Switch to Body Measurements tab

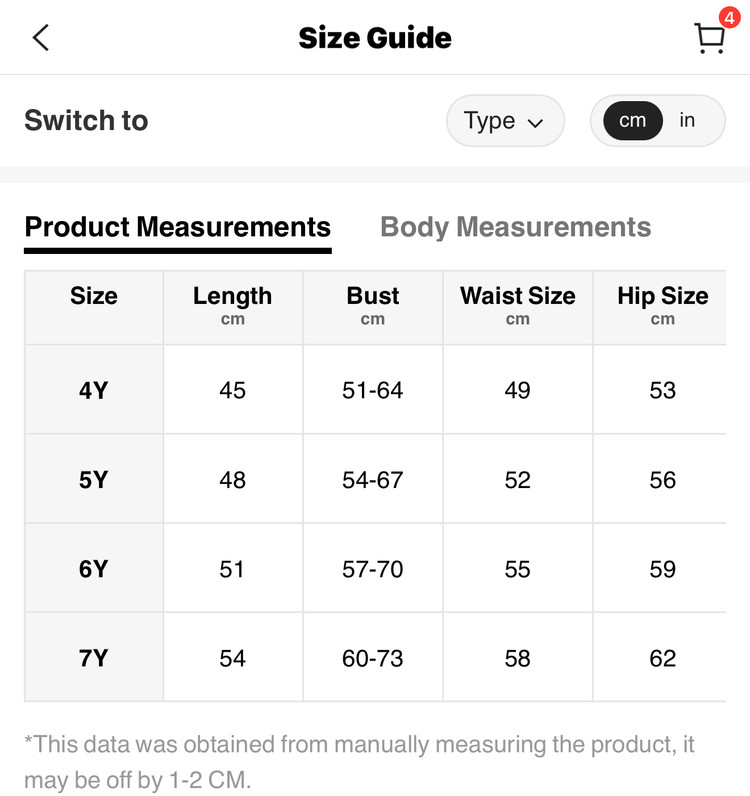(515, 227)
